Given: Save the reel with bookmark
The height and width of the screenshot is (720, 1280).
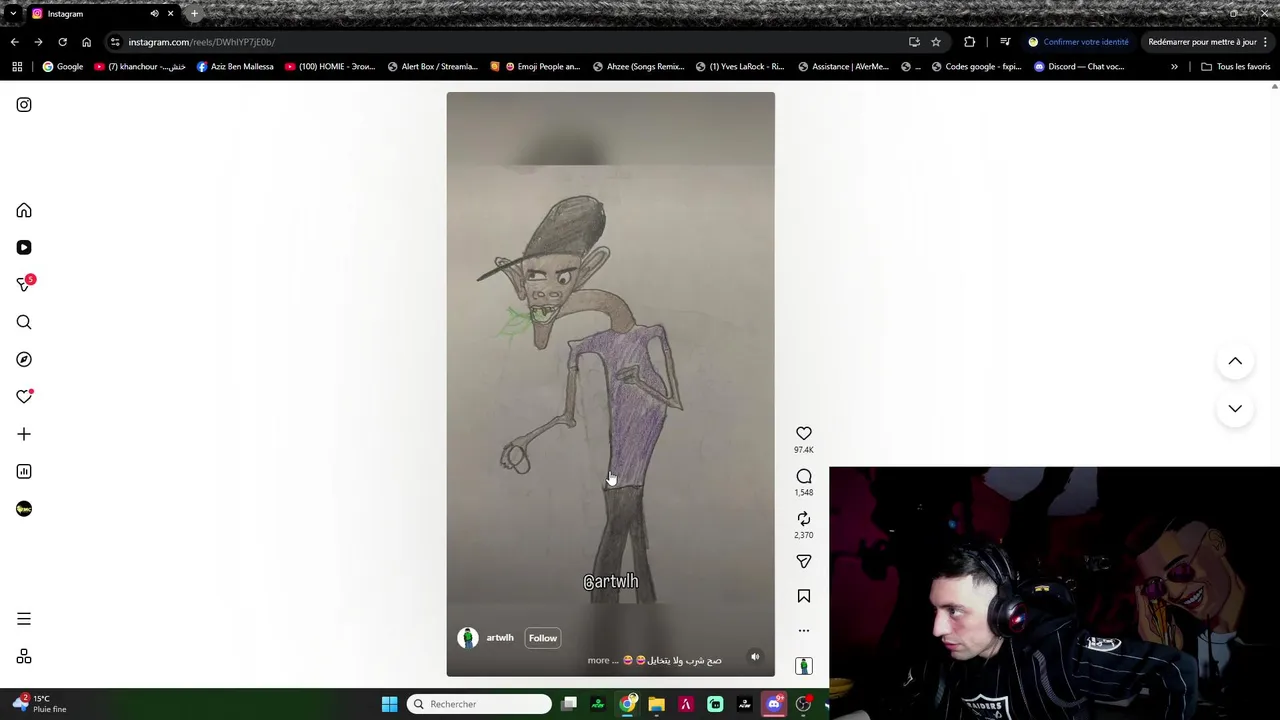Looking at the screenshot, I should pos(804,596).
